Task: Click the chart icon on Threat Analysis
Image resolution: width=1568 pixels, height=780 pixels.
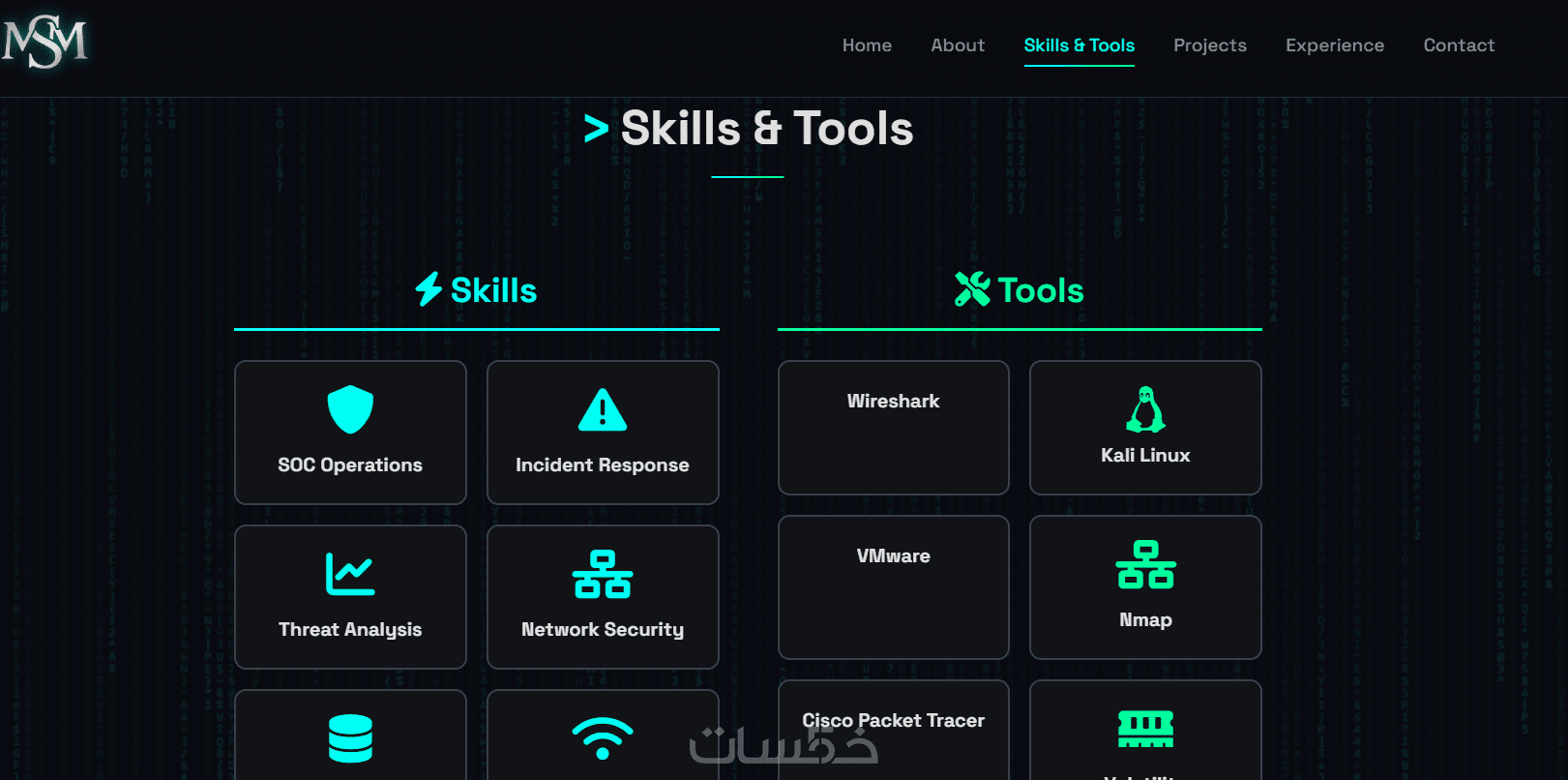Action: click(x=350, y=574)
